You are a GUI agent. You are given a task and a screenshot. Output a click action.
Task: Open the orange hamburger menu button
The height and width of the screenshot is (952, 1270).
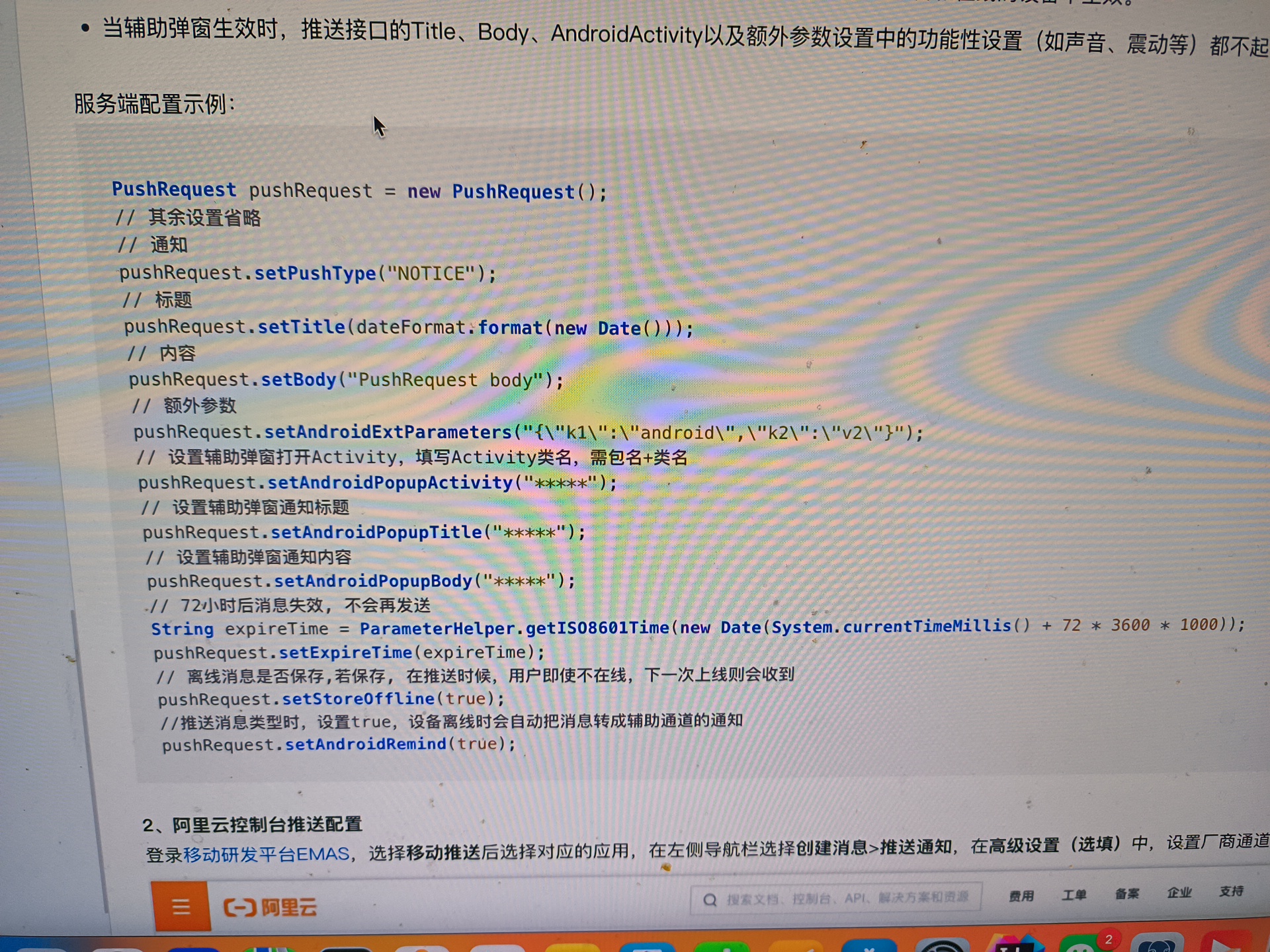(181, 906)
